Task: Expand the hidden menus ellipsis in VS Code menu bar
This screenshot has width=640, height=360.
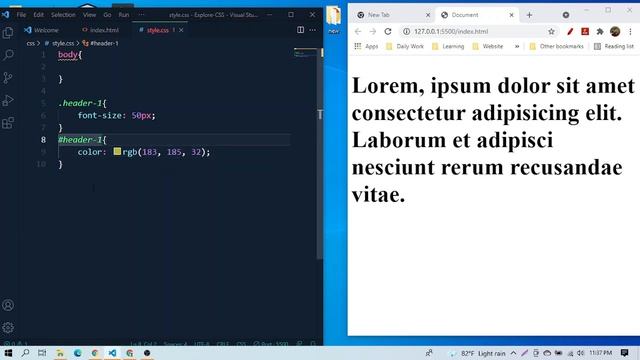Action: click(141, 15)
